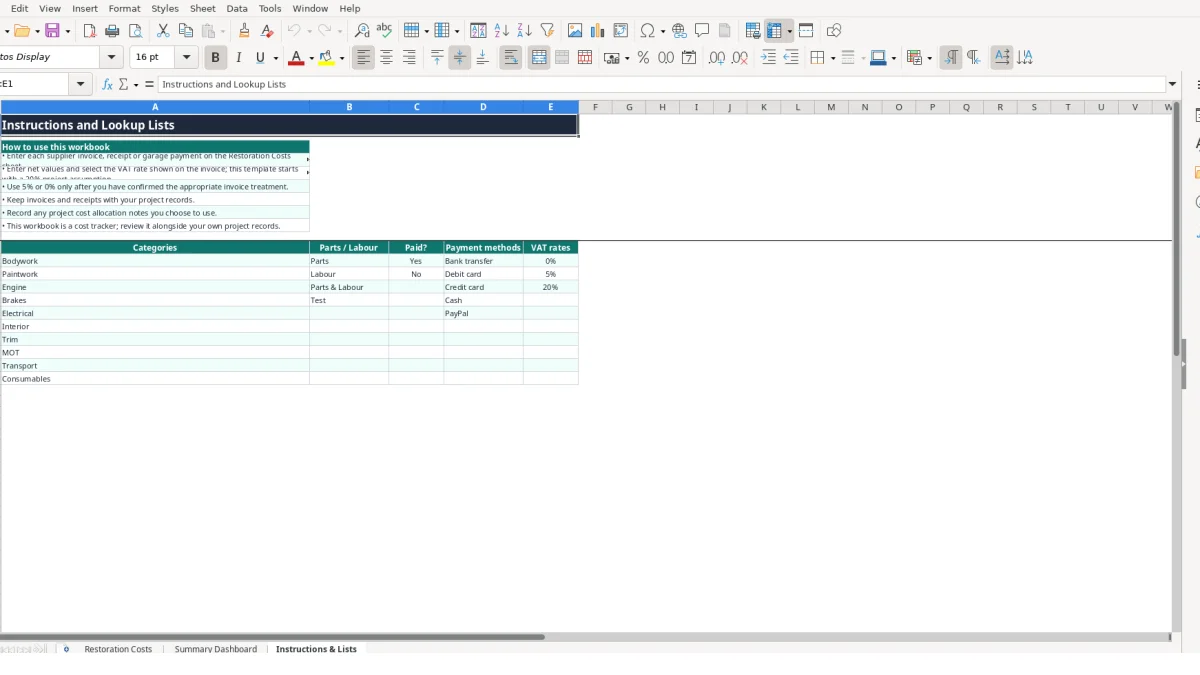Click the Split Window icon
1200x675 pixels.
point(806,31)
